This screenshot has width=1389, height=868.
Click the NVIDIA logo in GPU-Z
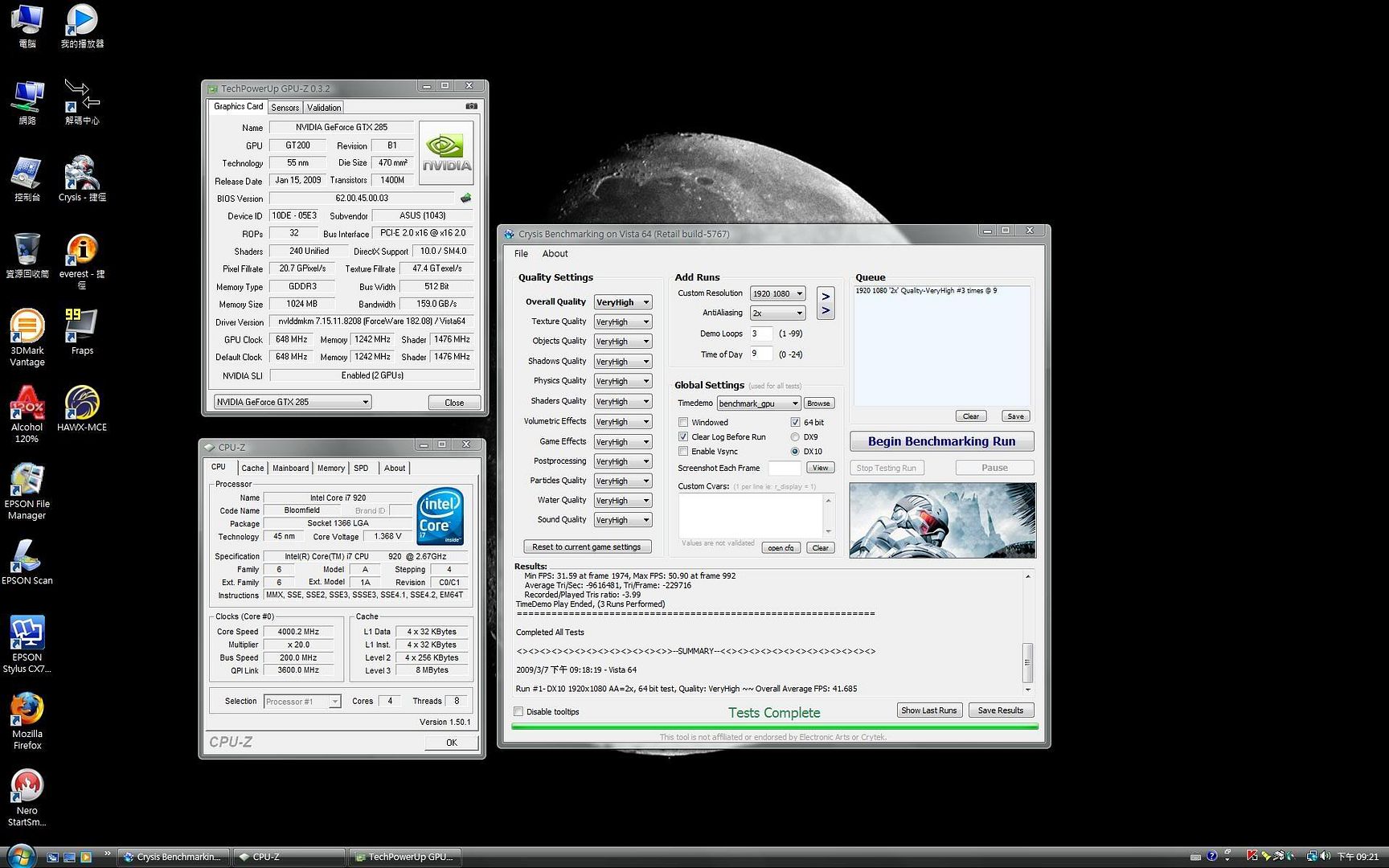click(446, 153)
